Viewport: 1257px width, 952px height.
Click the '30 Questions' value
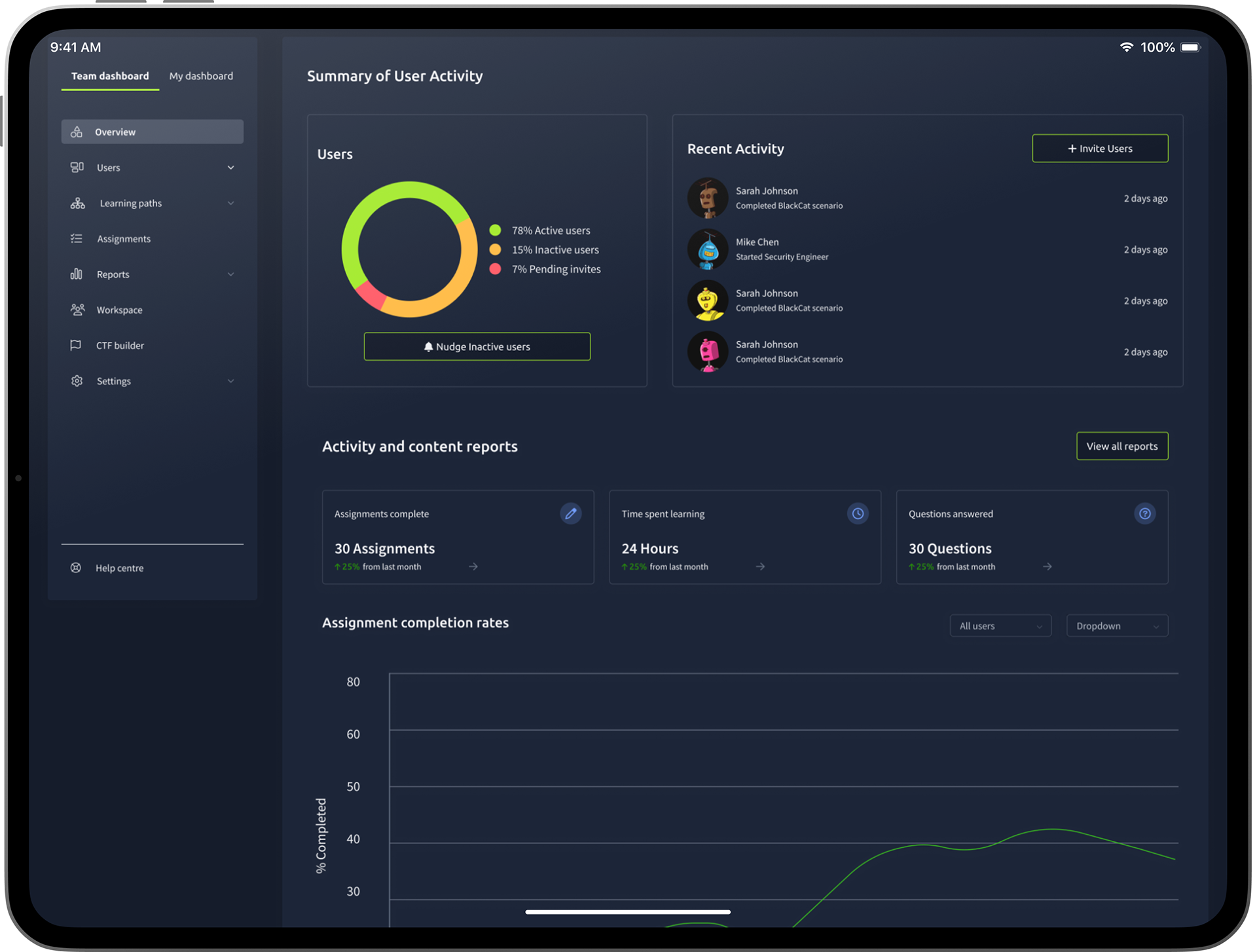(950, 549)
